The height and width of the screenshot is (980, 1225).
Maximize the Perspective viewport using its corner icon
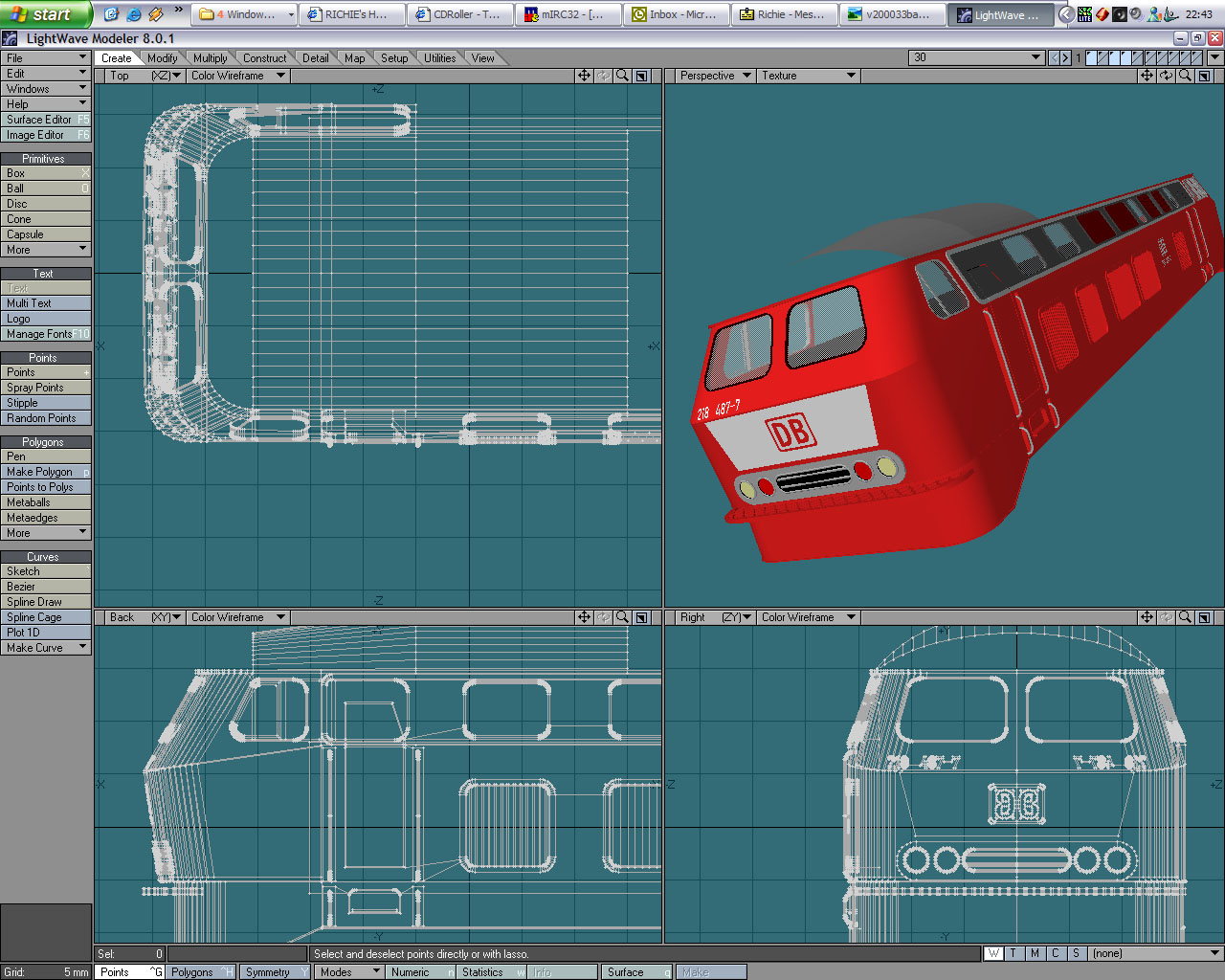(1205, 76)
